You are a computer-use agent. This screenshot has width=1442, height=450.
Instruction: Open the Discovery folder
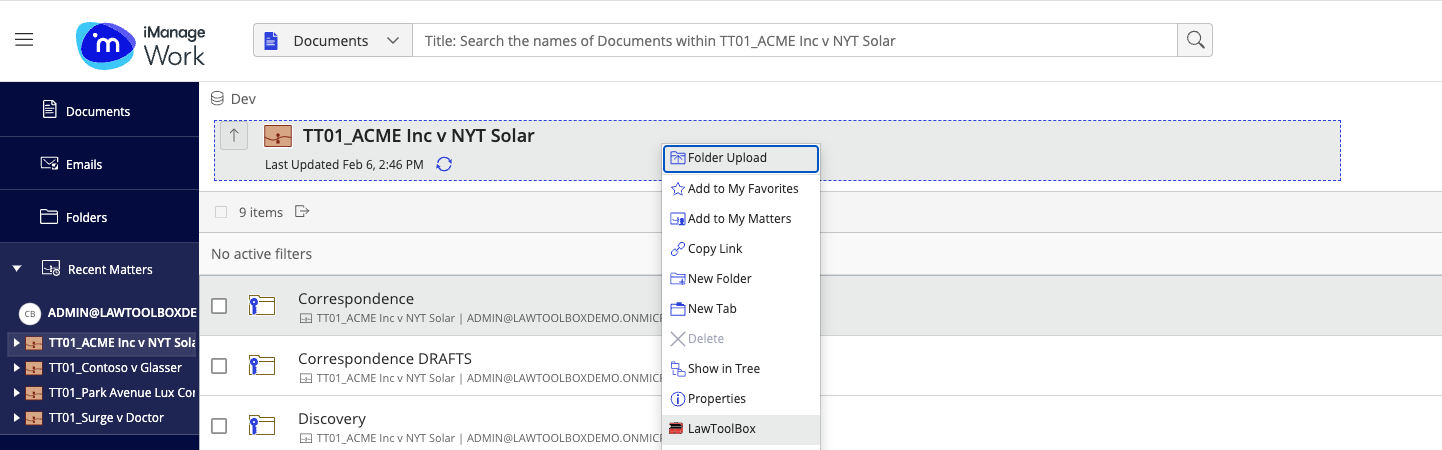point(332,419)
